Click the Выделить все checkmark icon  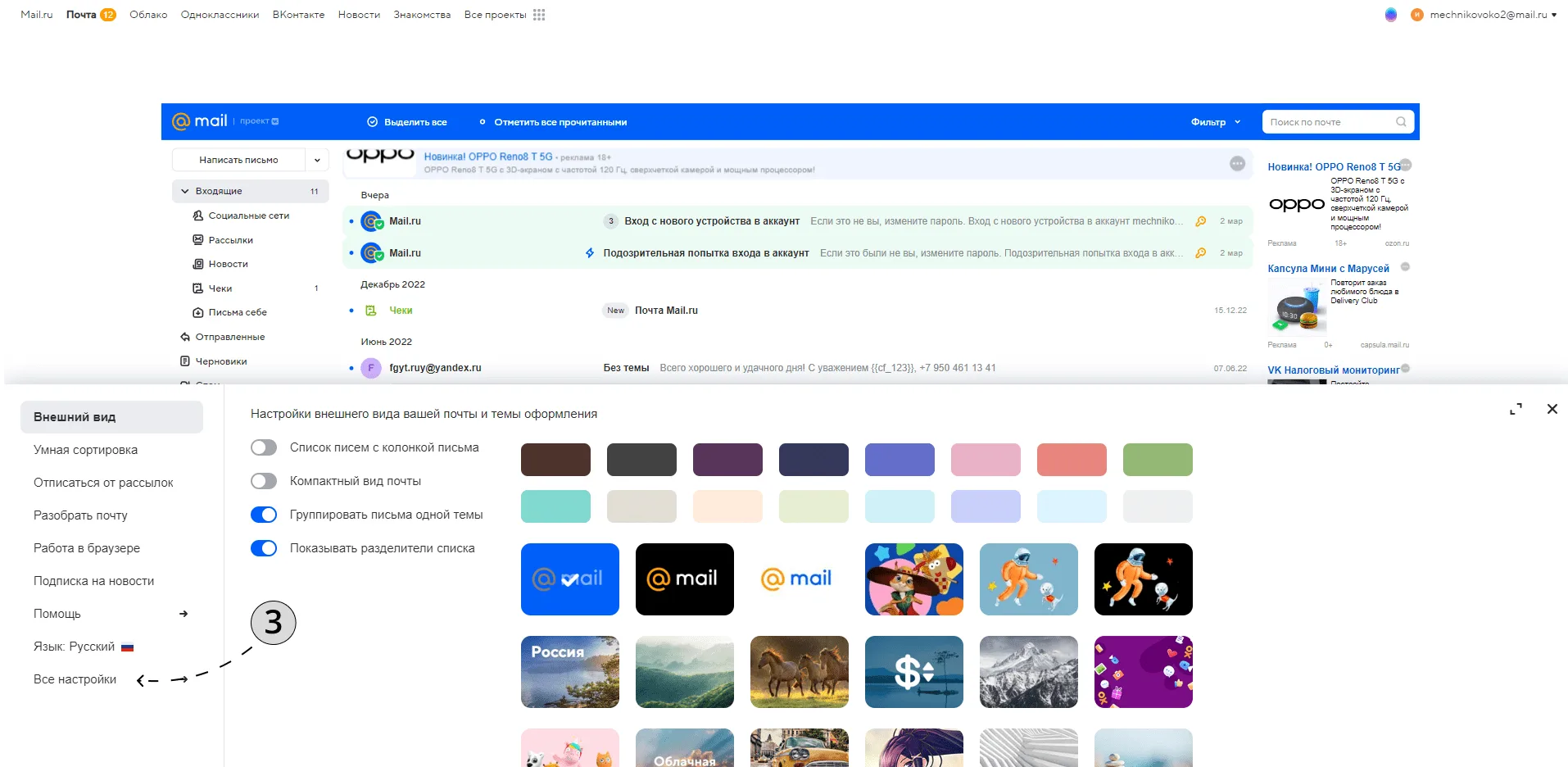click(372, 122)
